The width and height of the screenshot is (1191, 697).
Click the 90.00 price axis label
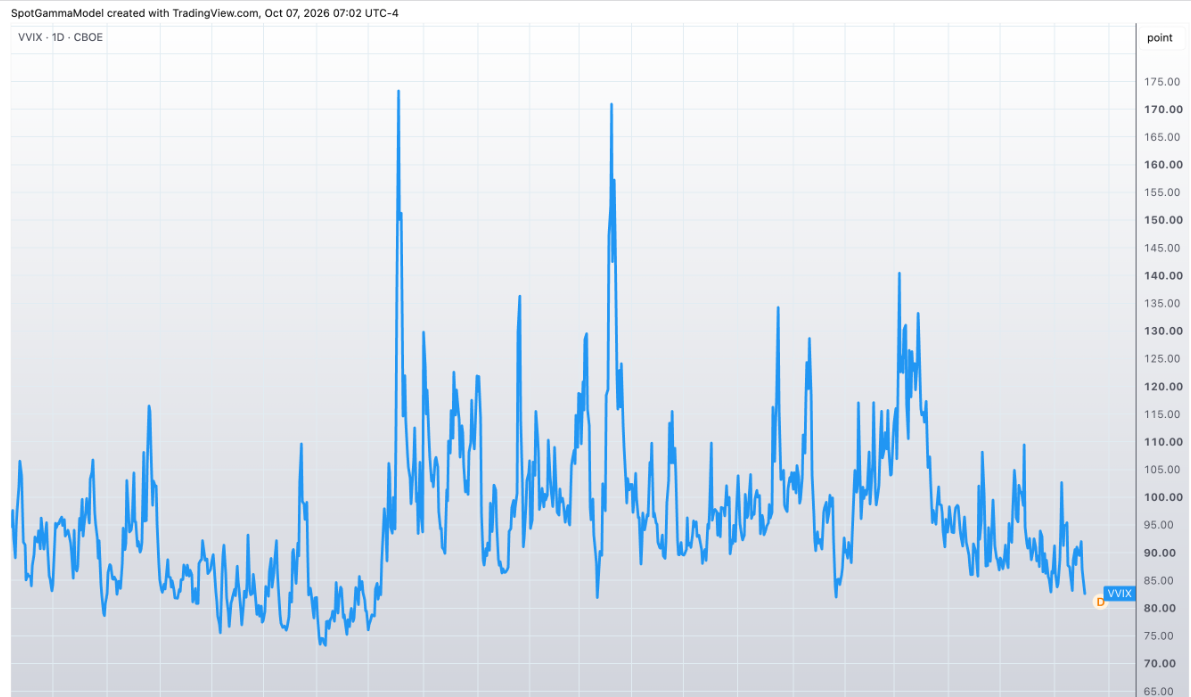pos(1160,553)
